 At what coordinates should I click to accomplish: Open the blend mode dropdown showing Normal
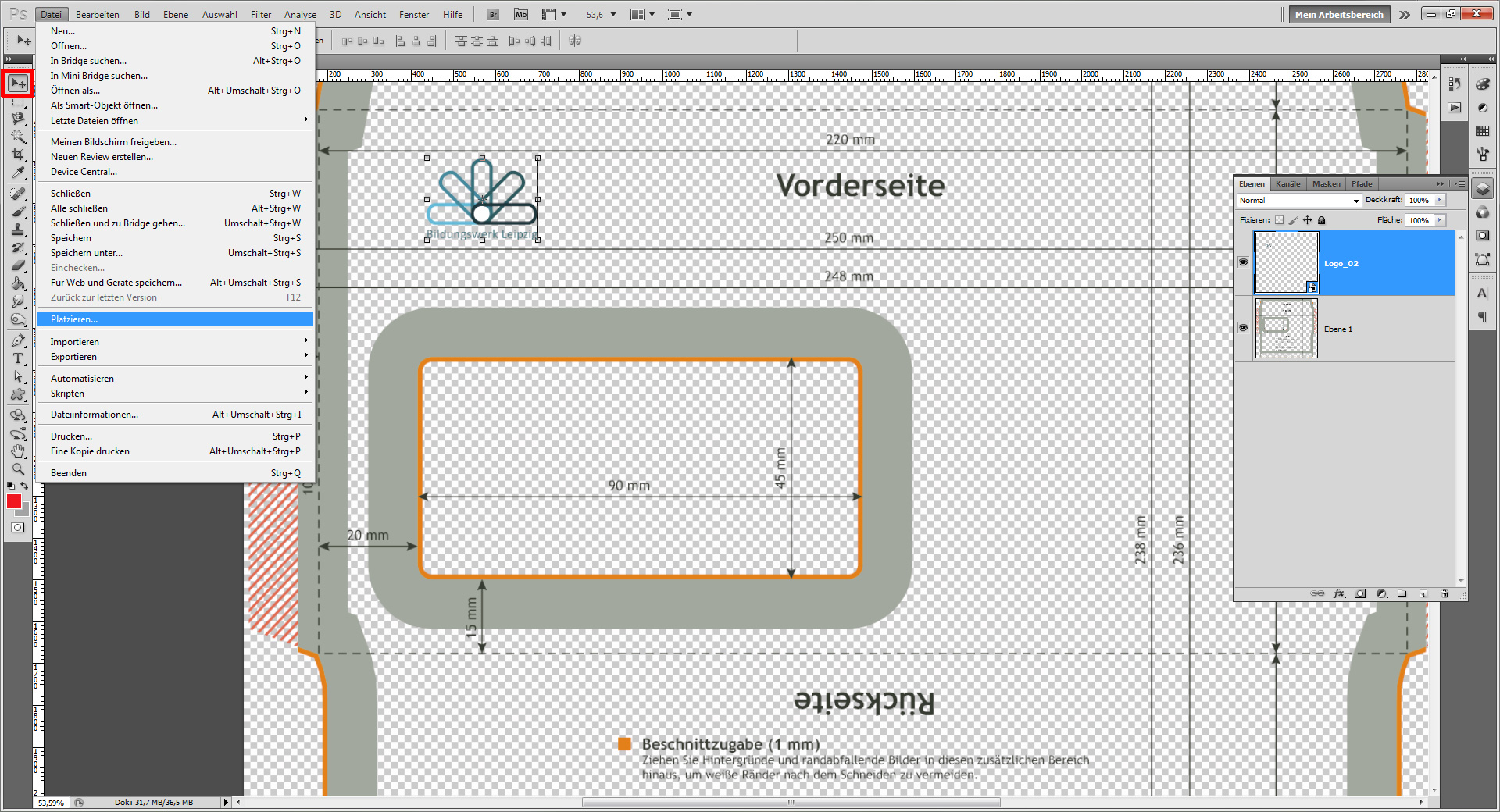tap(1357, 201)
